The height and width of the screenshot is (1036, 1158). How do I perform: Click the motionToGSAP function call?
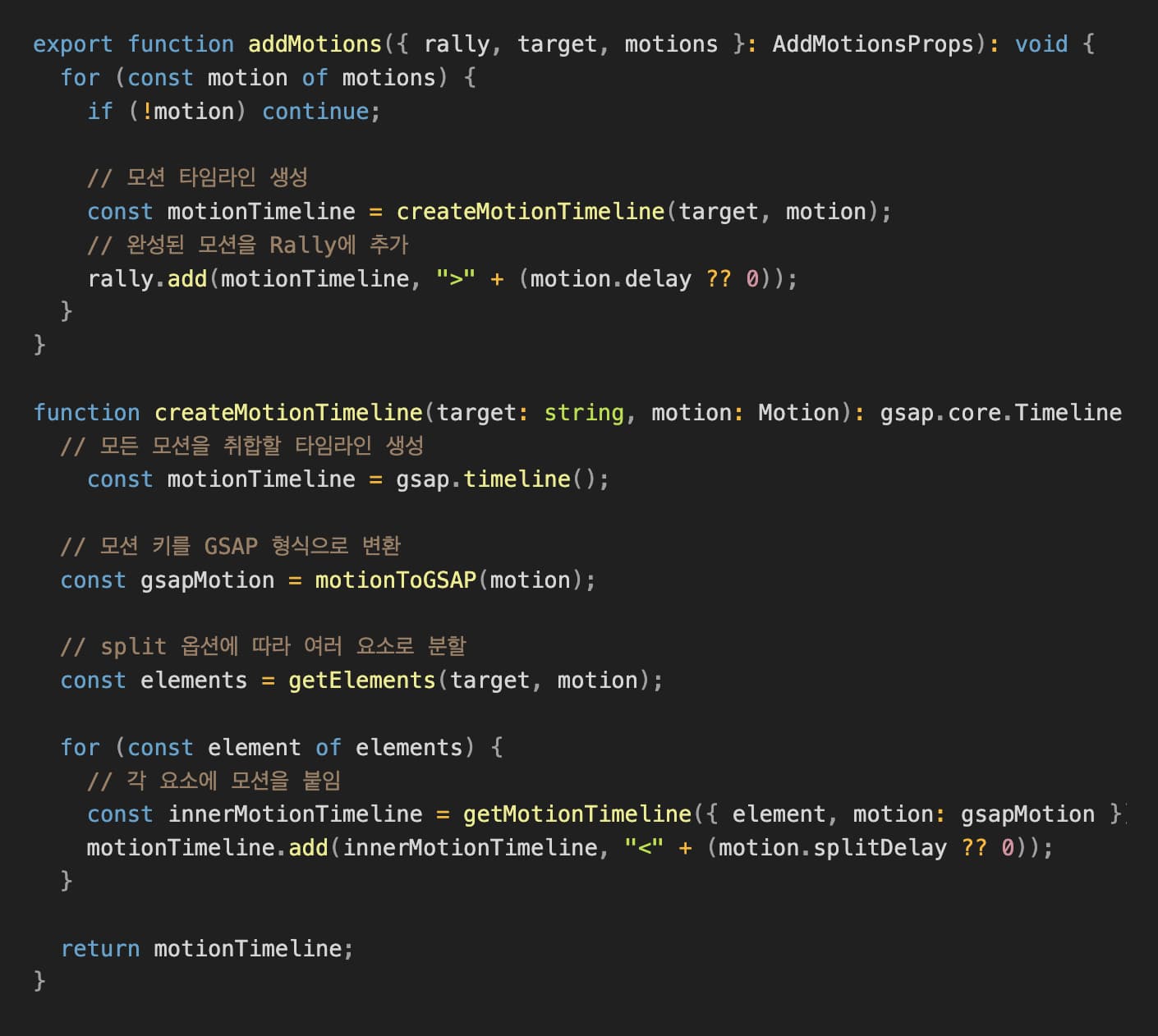tap(395, 580)
